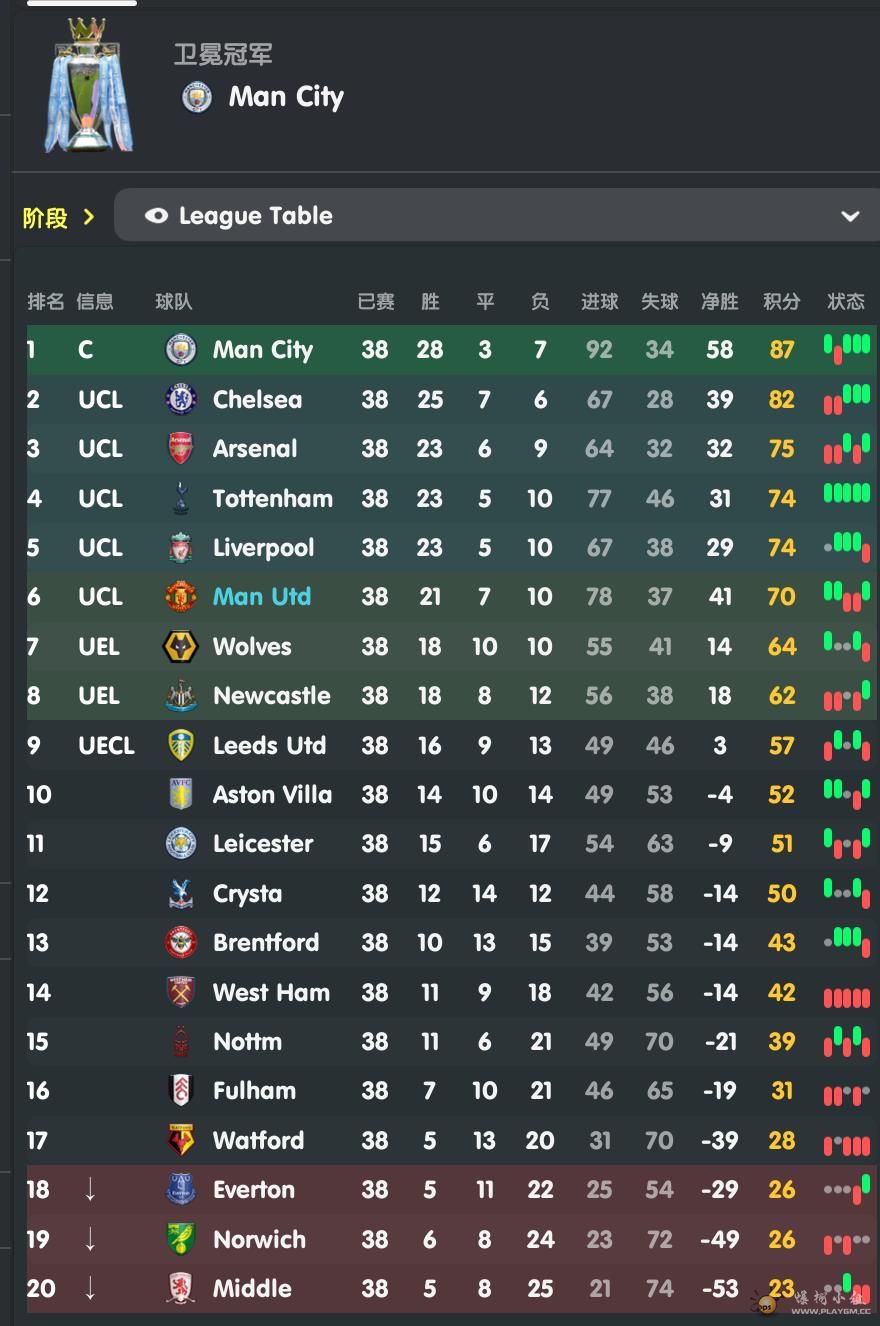
Task: Click Arsenal club badge in the table
Action: coord(181,448)
